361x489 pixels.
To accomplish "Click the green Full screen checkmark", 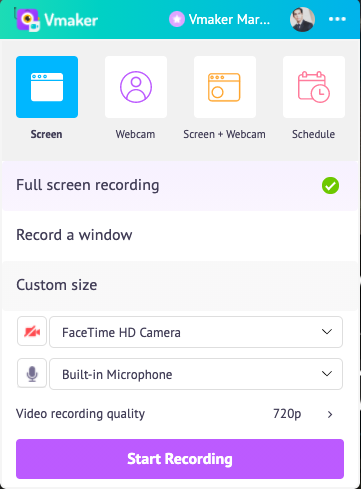I will [x=330, y=186].
